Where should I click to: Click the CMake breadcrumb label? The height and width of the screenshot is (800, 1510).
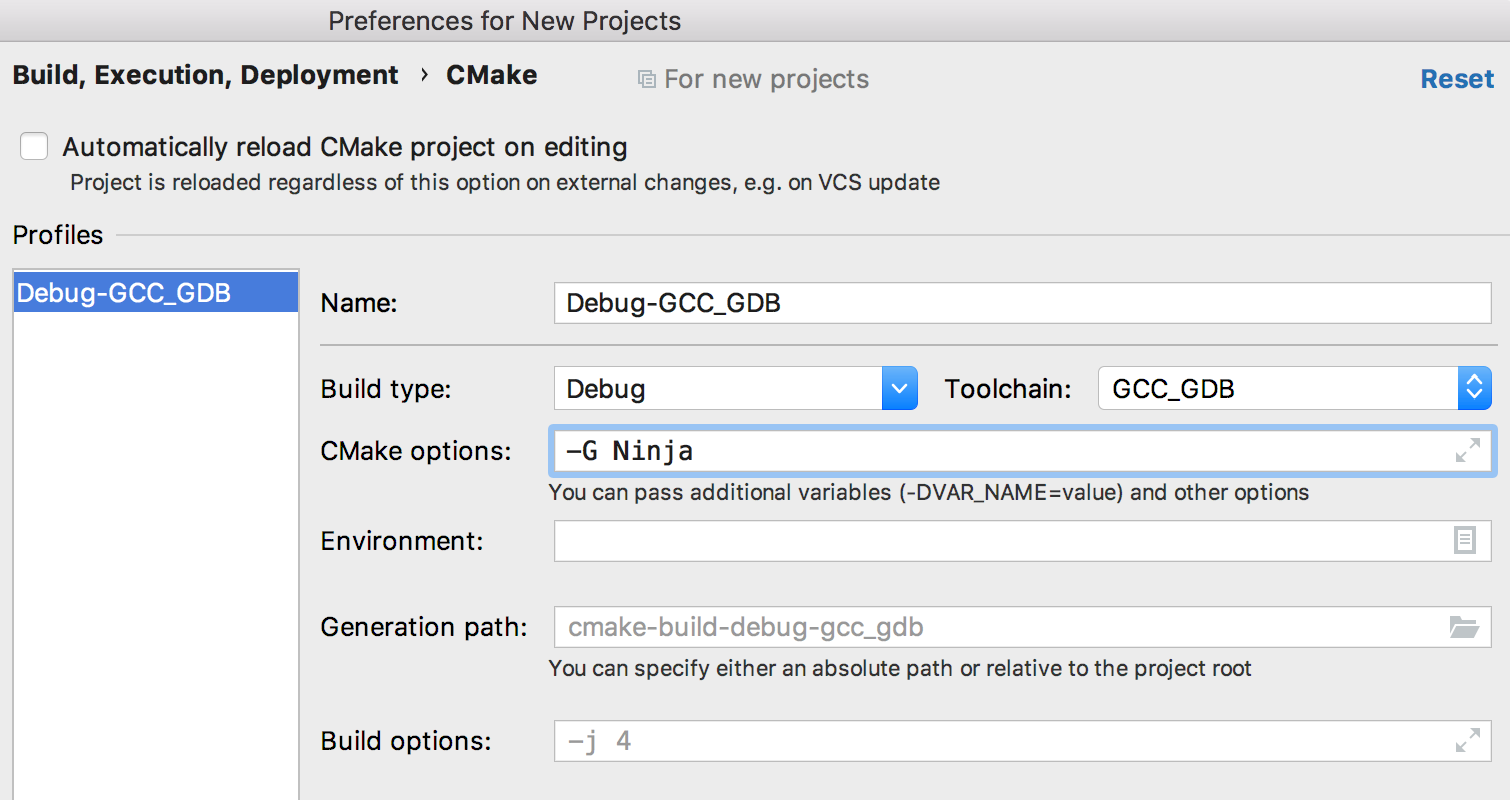[491, 75]
